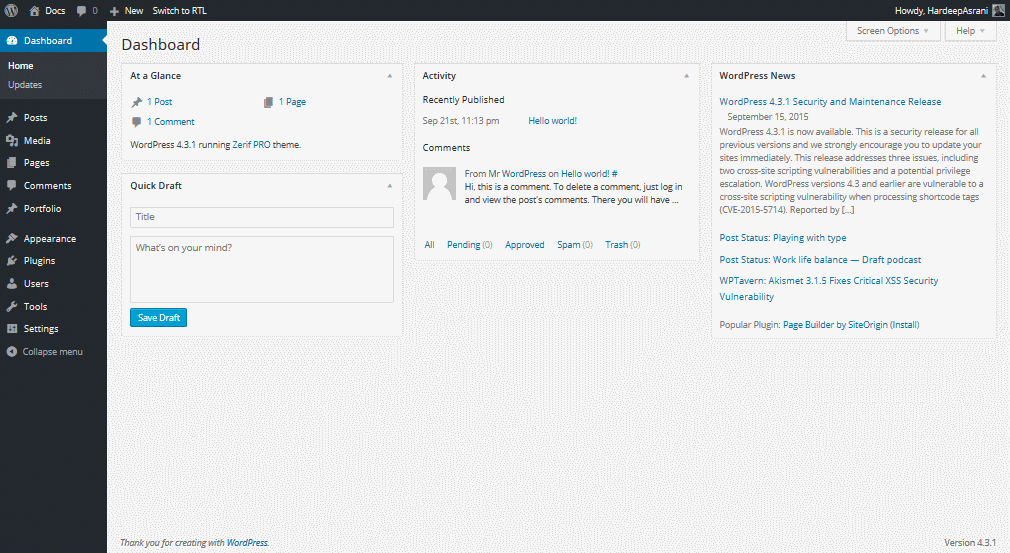Open the comments bubble in admin bar
1010x553 pixels.
coord(87,10)
